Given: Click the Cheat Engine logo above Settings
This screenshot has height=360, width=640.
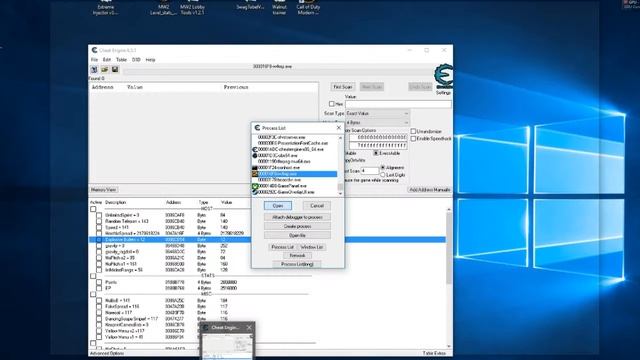Looking at the screenshot, I should point(444,76).
